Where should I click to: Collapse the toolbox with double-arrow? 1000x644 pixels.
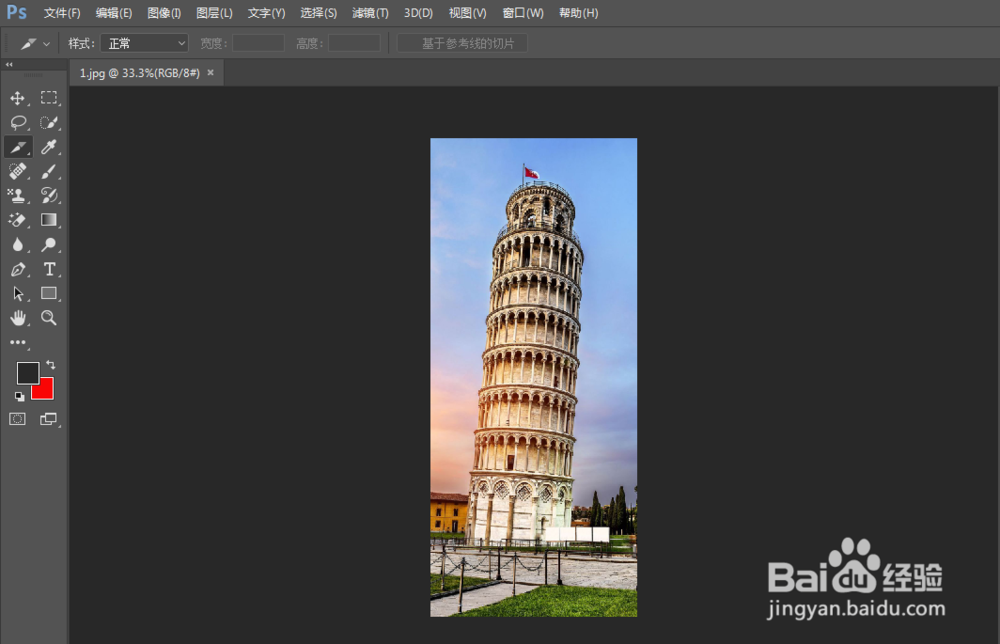point(9,64)
